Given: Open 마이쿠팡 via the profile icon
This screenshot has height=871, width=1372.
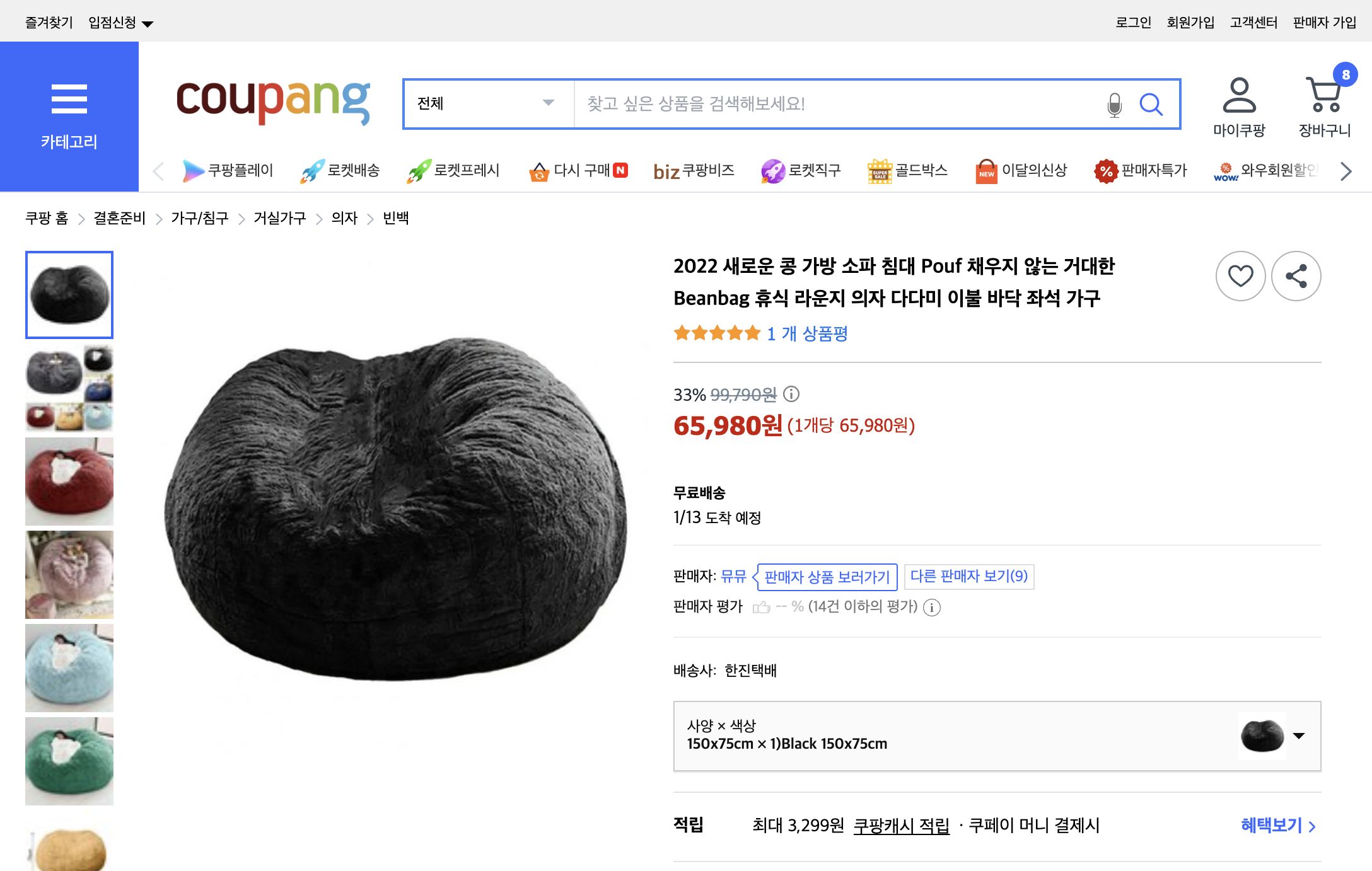Looking at the screenshot, I should 1240,98.
